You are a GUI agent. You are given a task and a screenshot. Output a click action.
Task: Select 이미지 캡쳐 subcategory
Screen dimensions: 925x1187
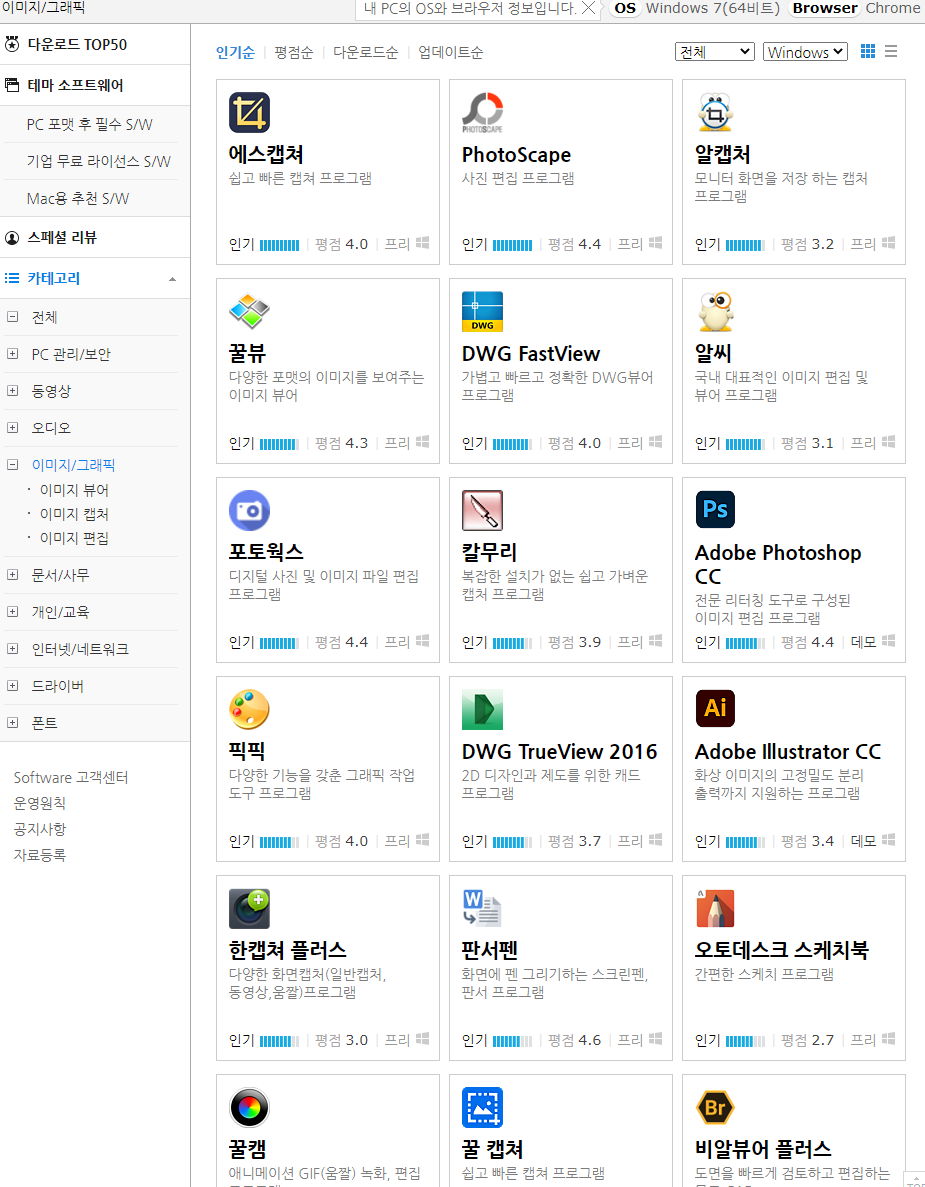point(74,514)
